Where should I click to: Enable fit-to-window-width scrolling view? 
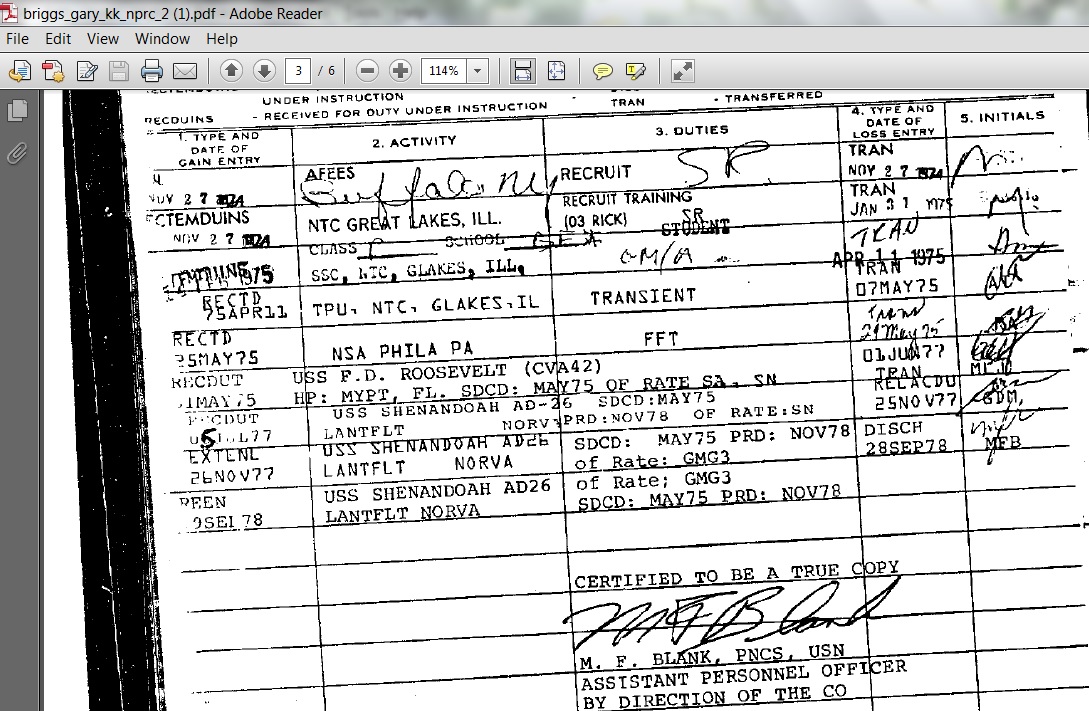click(x=522, y=71)
